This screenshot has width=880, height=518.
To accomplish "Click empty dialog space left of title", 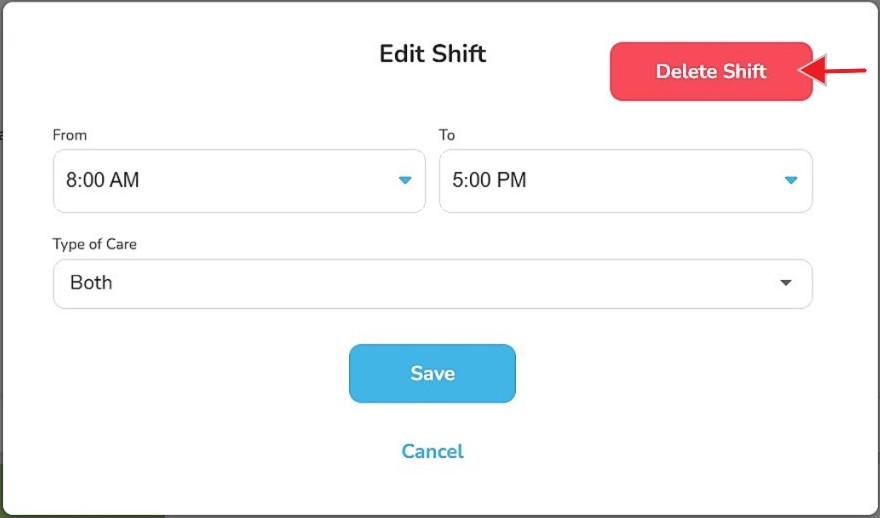I will [200, 55].
